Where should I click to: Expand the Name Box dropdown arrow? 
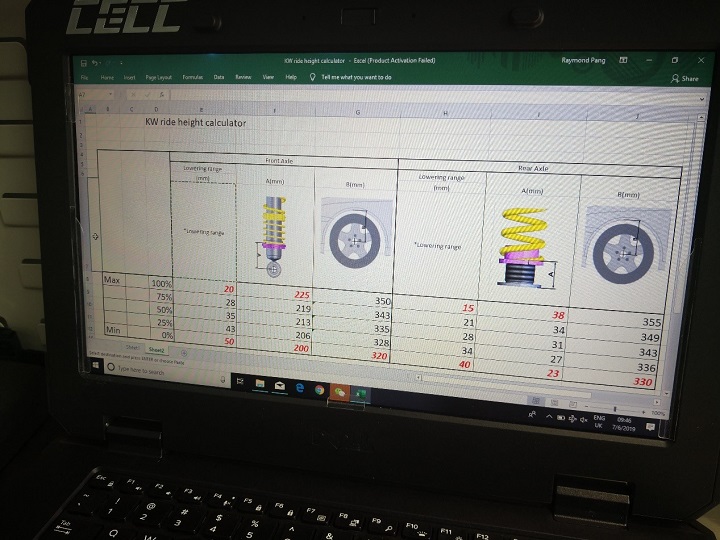pyautogui.click(x=111, y=94)
